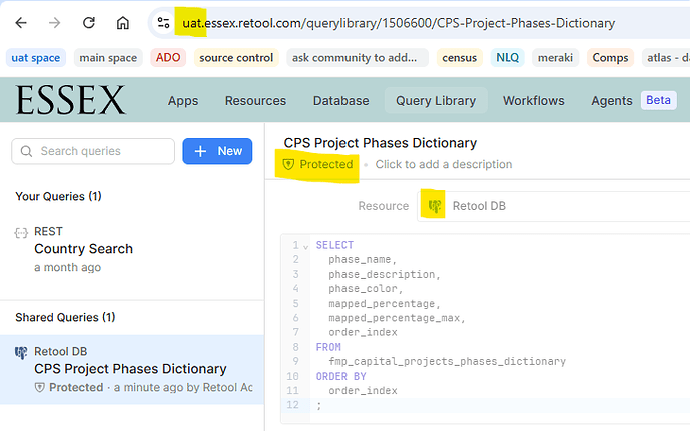Image resolution: width=690 pixels, height=431 pixels.
Task: Select the Country Search REST query
Action: pos(83,249)
